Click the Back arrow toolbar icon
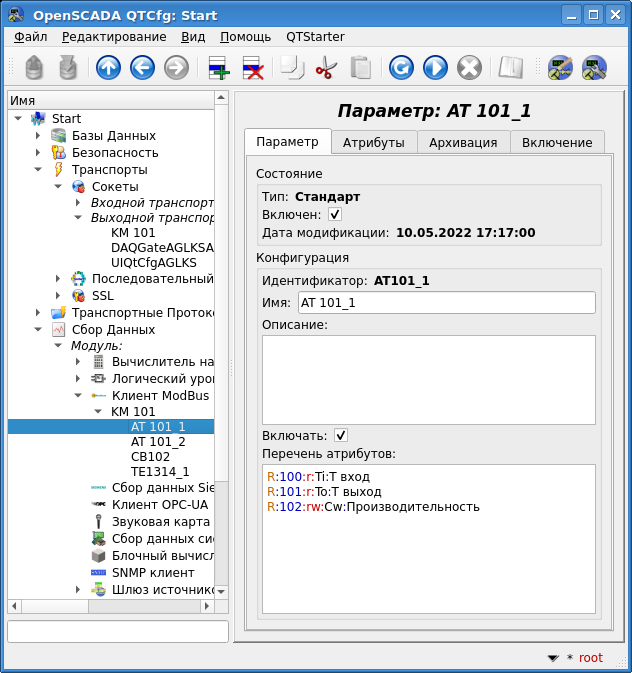This screenshot has width=632, height=673. [142, 67]
